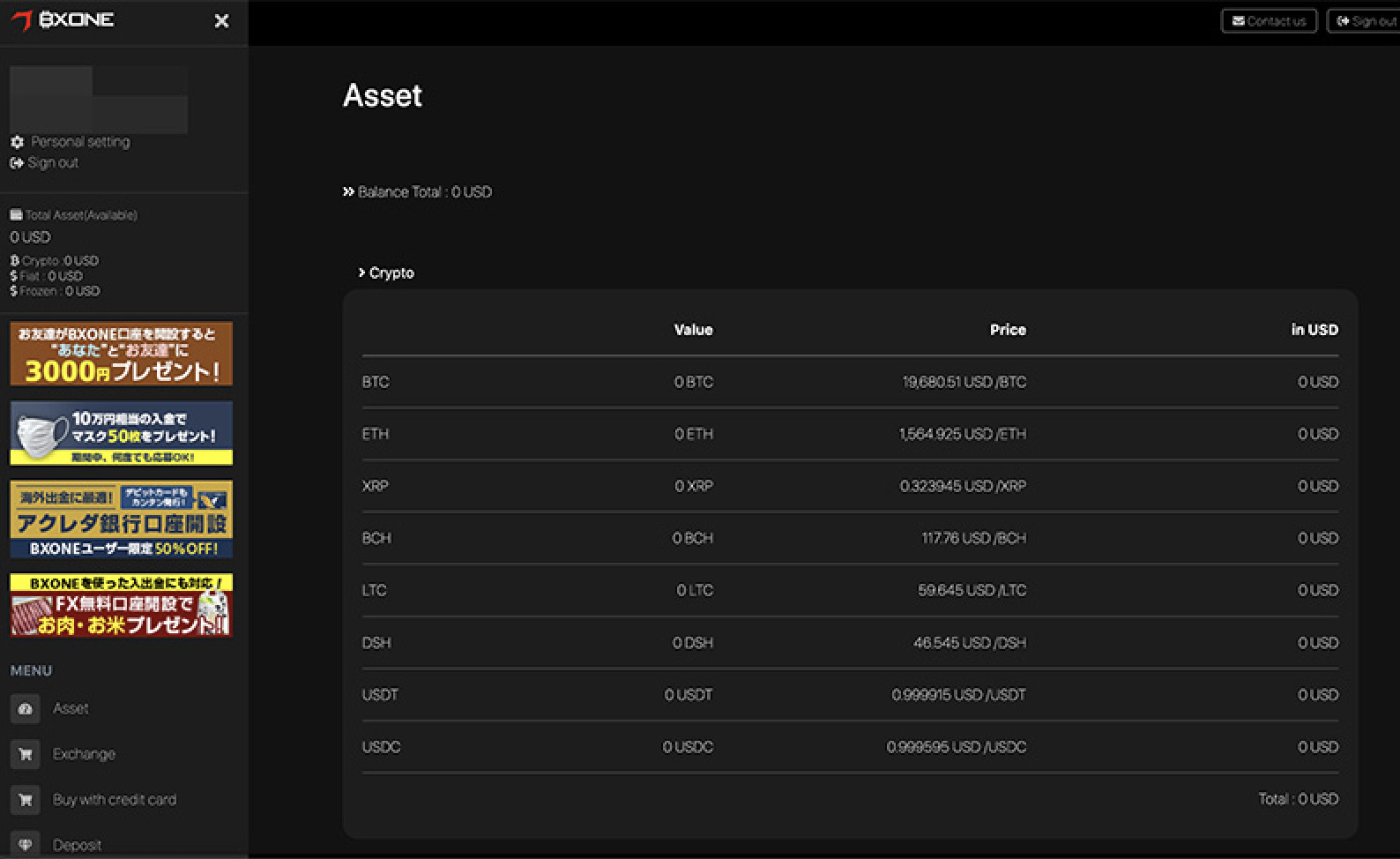Screen dimensions: 1400x859
Task: Select Buy with credit card menu item
Action: [115, 800]
